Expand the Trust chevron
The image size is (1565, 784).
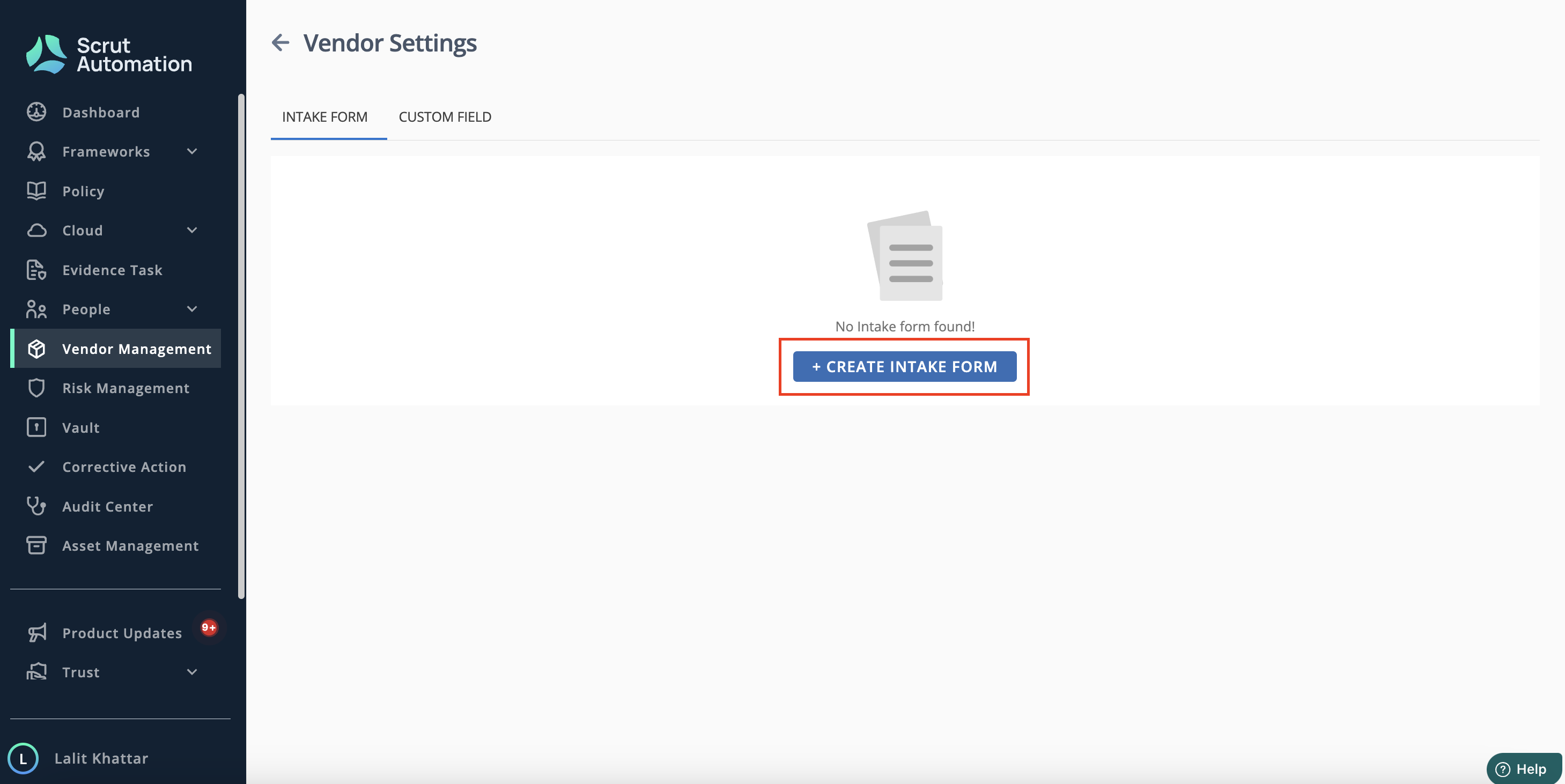tap(192, 672)
